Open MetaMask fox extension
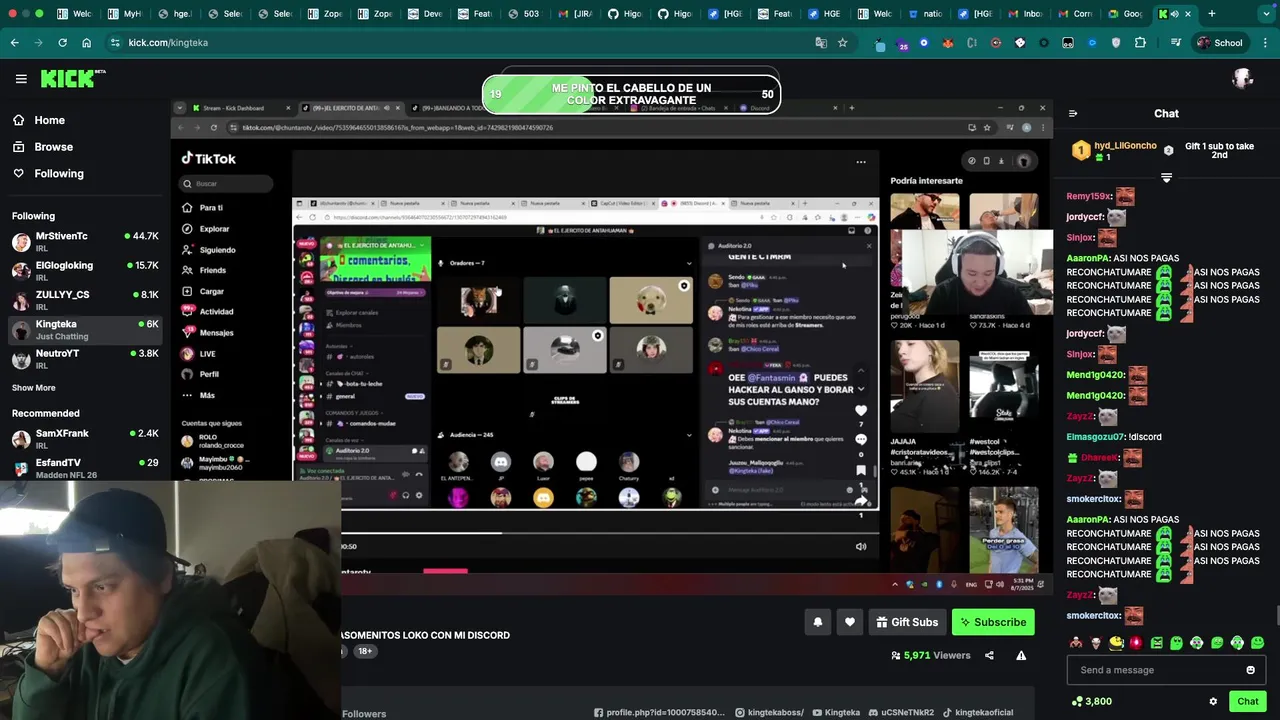Viewport: 1280px width, 720px height. pos(949,43)
